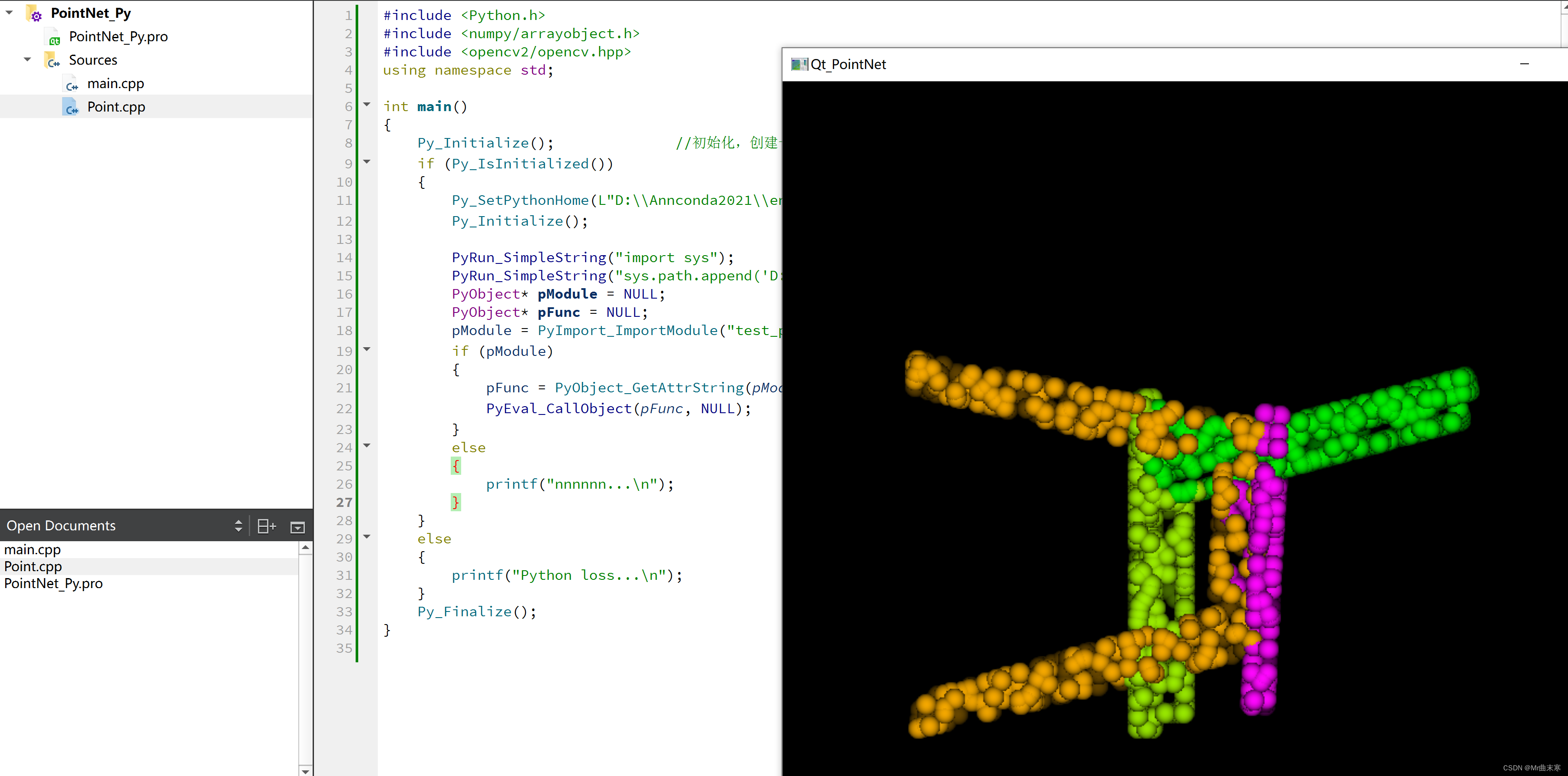Click line number 27 in the editor
This screenshot has height=776, width=1568.
point(344,502)
